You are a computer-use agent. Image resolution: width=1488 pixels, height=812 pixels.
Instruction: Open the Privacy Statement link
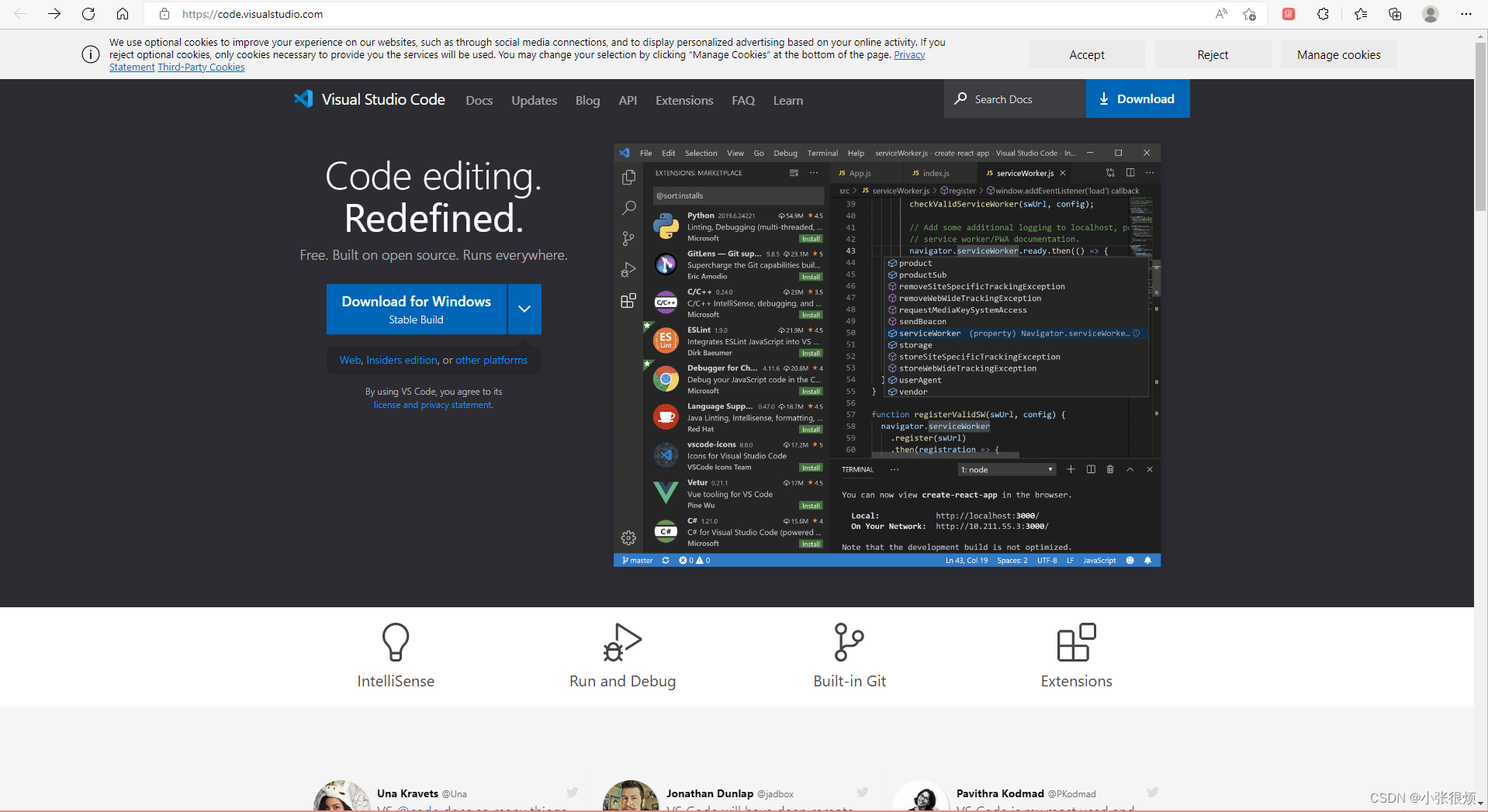909,54
